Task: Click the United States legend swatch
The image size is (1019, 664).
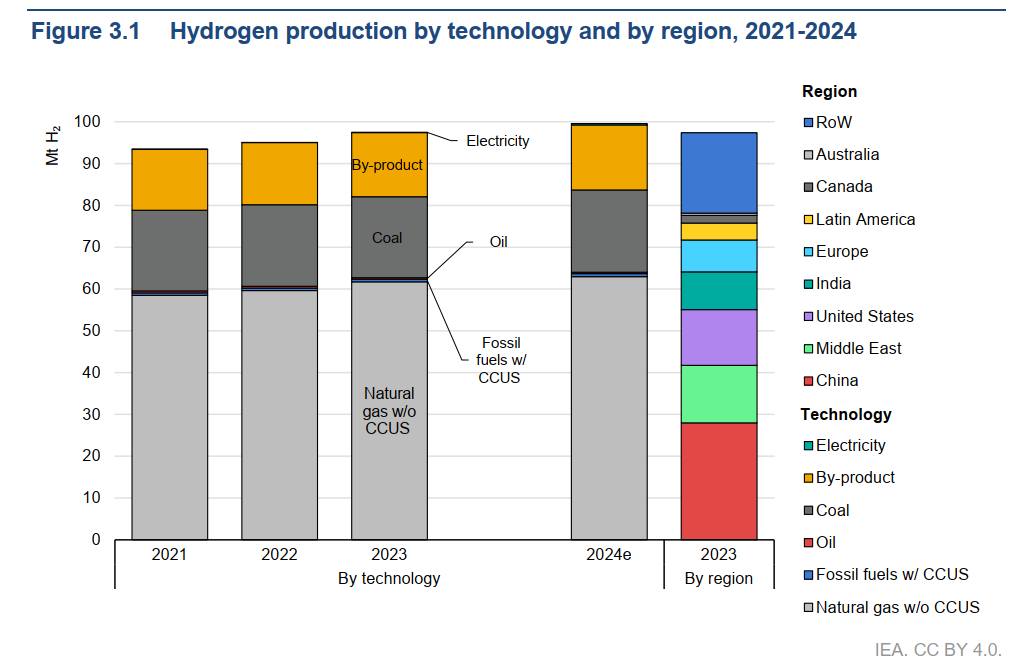Action: (x=808, y=317)
